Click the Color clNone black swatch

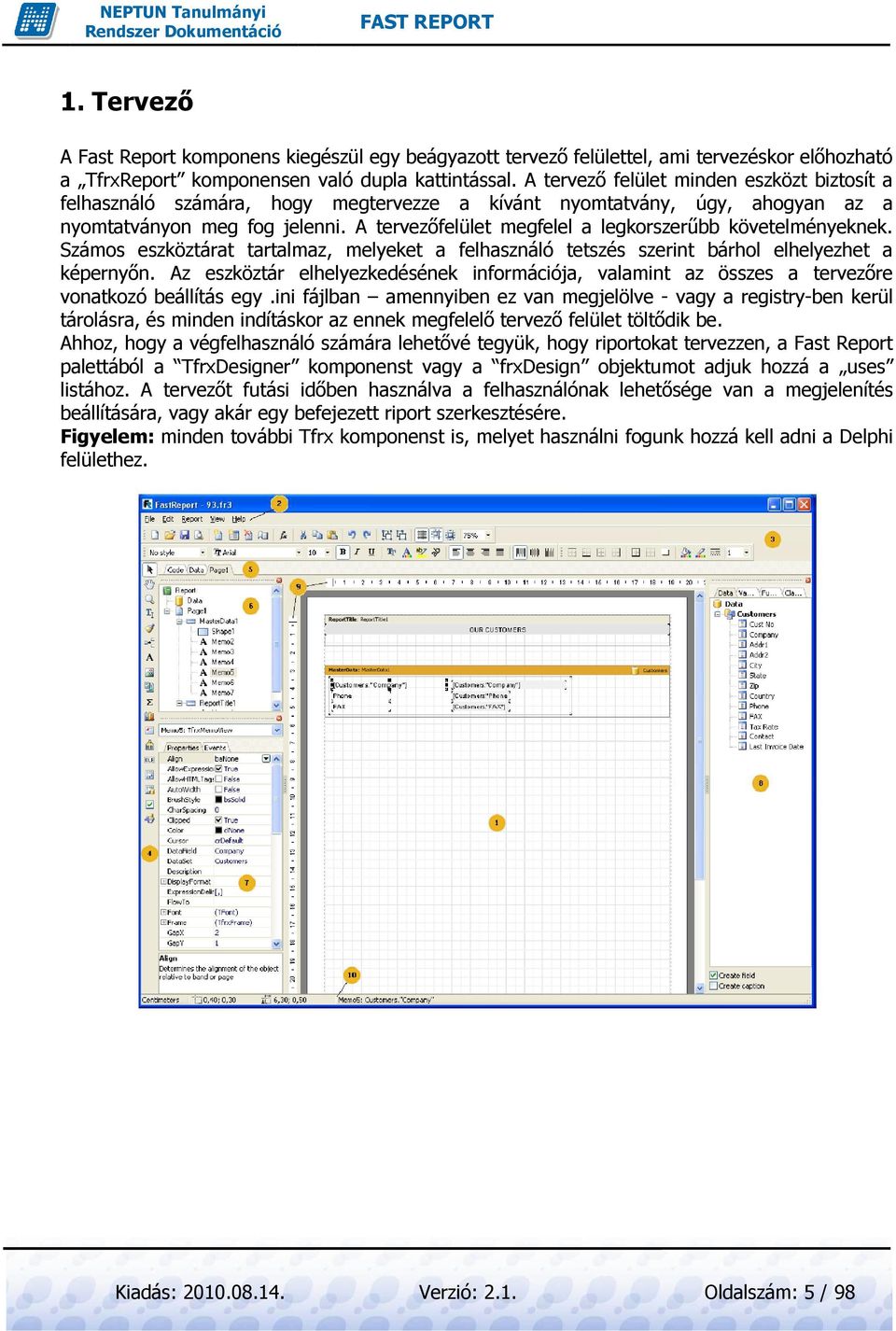click(x=218, y=831)
